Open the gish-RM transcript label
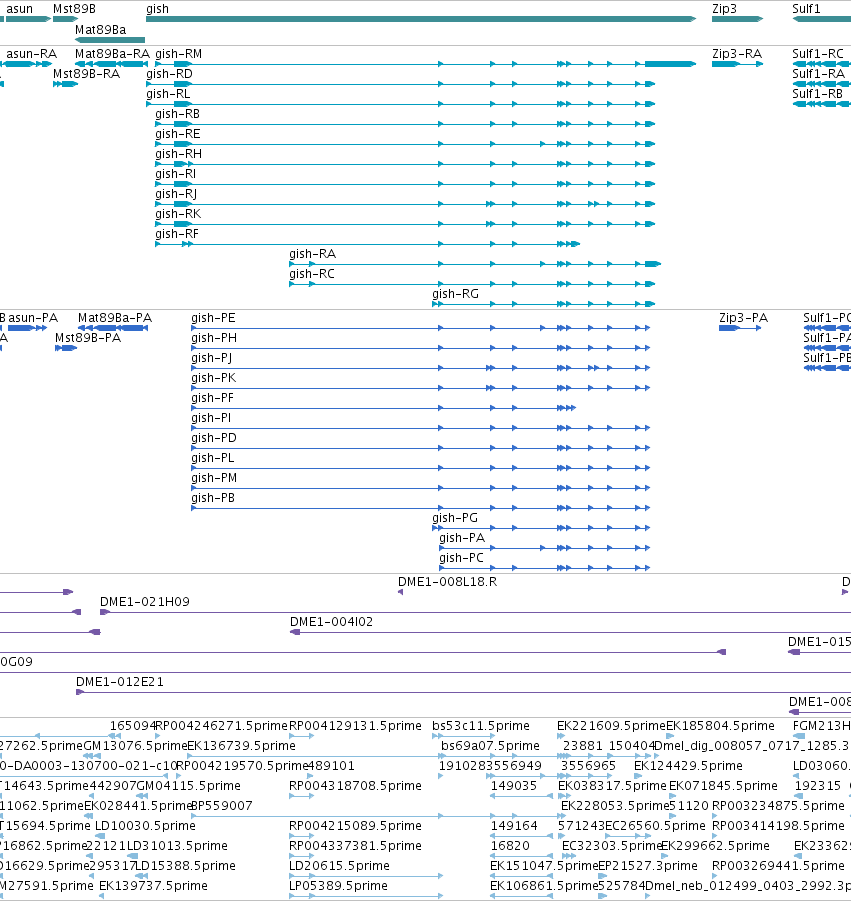Screen dimensions: 851x901 tap(179, 54)
